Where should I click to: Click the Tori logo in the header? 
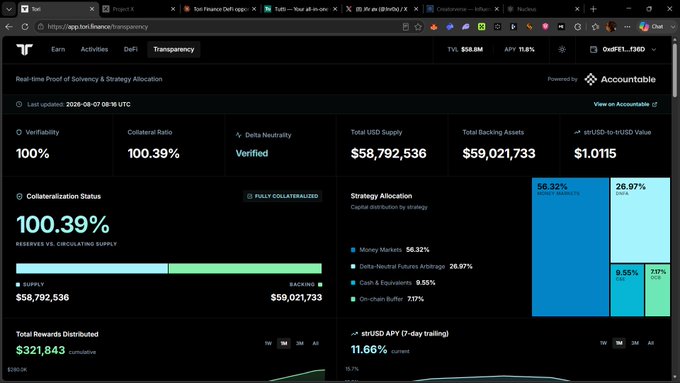coord(24,49)
